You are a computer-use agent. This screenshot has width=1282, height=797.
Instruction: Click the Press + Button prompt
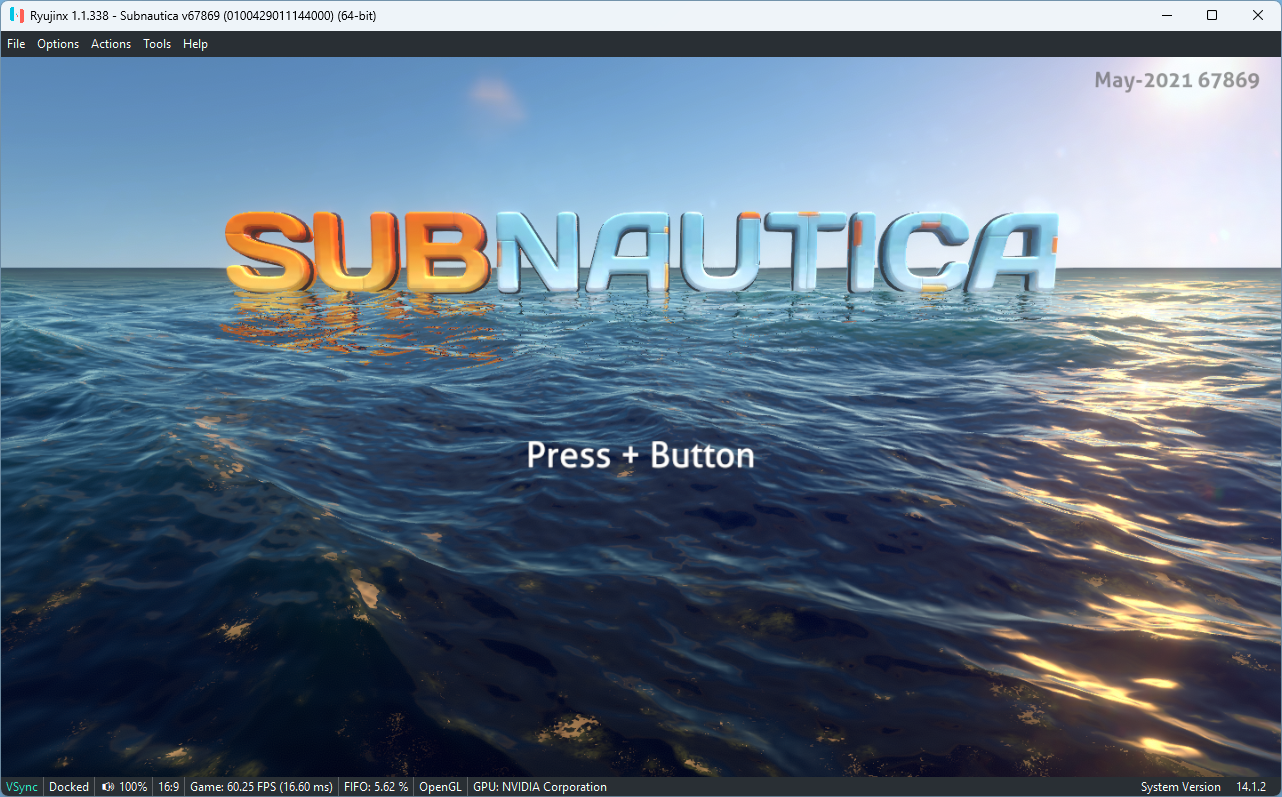(x=640, y=455)
